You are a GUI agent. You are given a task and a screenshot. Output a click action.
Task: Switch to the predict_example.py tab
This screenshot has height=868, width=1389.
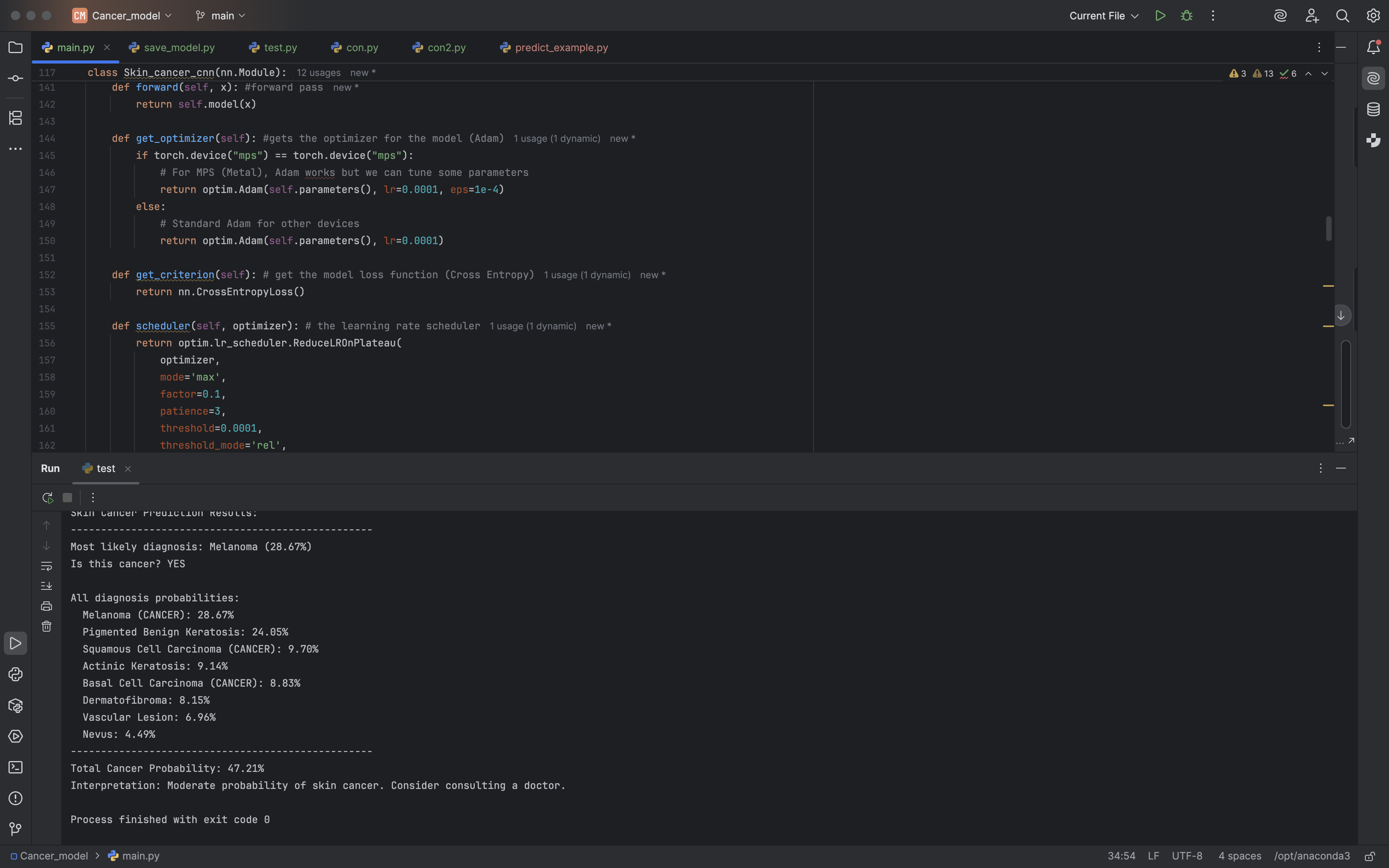tap(561, 48)
